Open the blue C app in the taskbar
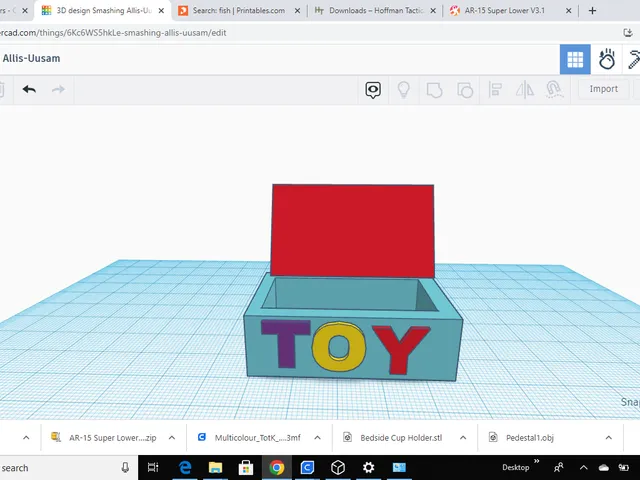The height and width of the screenshot is (480, 640). coord(307,467)
